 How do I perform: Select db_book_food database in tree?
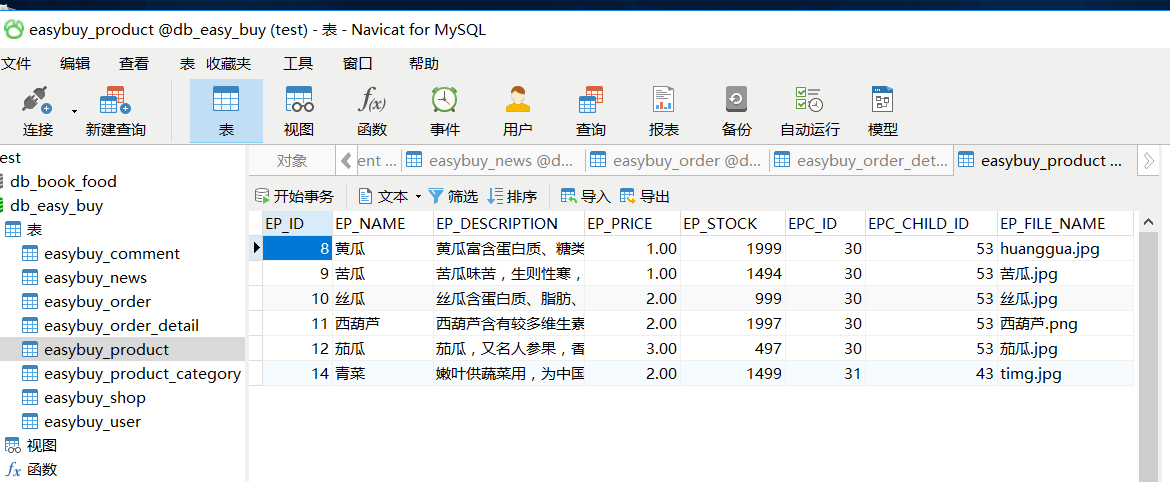click(x=63, y=181)
